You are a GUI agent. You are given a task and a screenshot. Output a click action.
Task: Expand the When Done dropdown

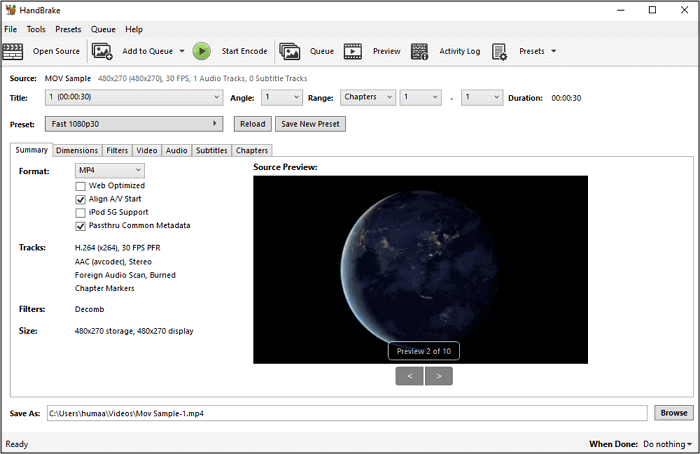pyautogui.click(x=667, y=443)
